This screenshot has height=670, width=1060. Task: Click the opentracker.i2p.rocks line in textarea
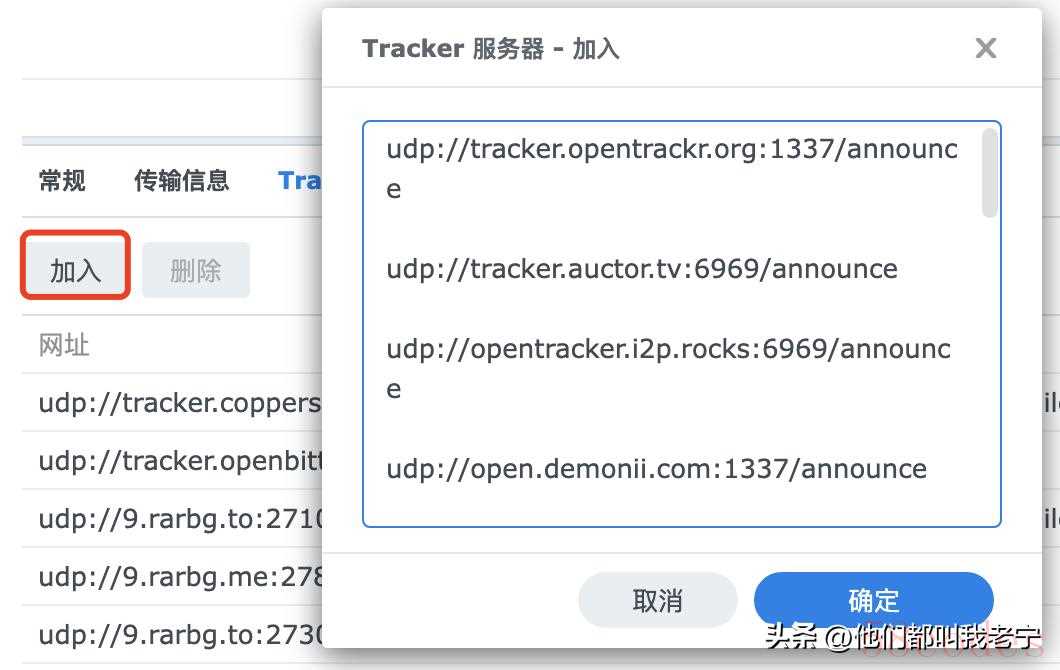pos(669,368)
